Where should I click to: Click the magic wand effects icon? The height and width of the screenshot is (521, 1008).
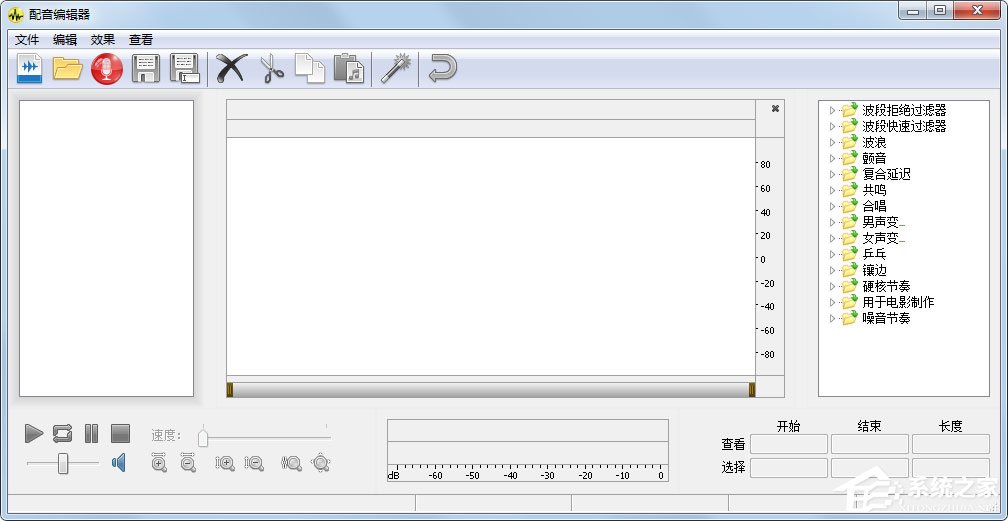pyautogui.click(x=396, y=69)
